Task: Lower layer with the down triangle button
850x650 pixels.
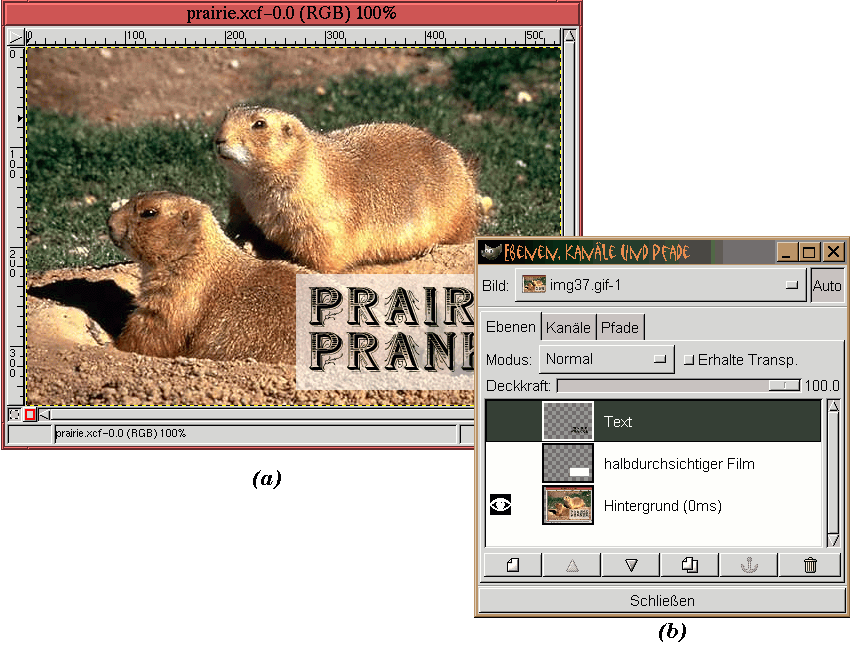Action: click(630, 565)
